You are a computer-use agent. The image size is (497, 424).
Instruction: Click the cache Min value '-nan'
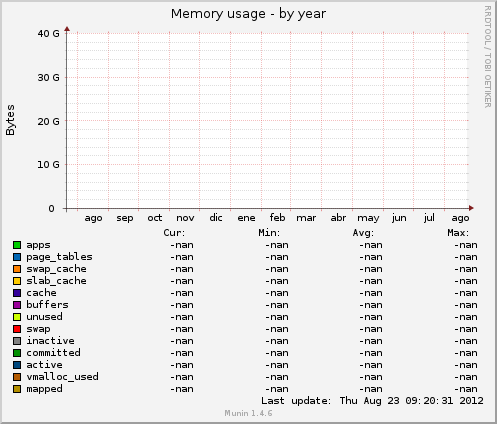[277, 293]
